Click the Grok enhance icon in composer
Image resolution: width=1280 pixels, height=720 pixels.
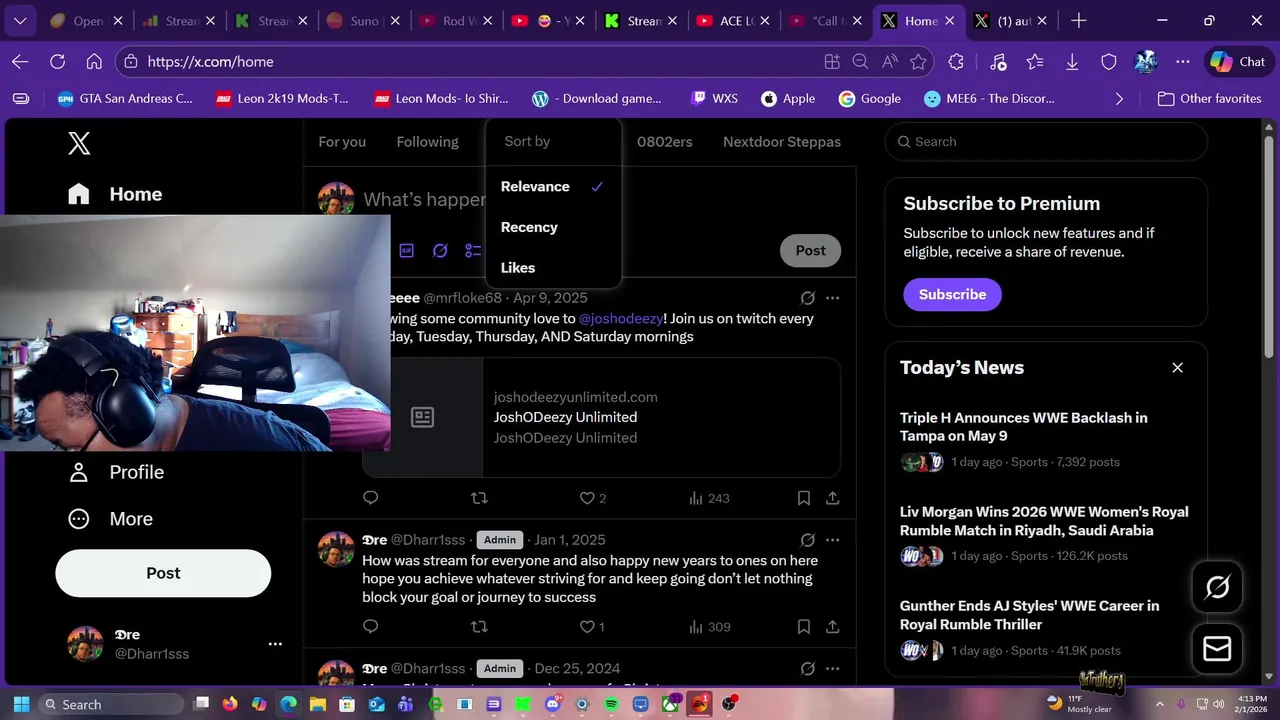pos(440,251)
